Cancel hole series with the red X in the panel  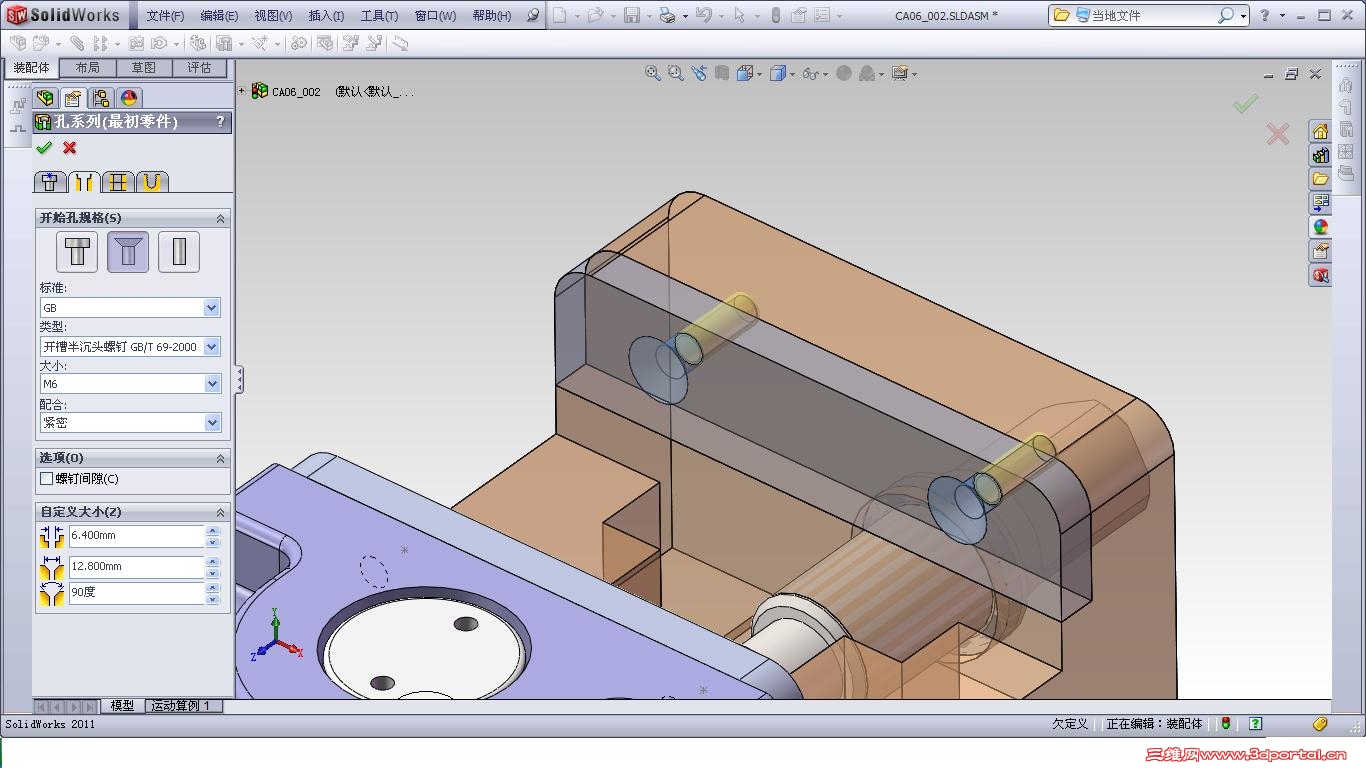(x=70, y=148)
